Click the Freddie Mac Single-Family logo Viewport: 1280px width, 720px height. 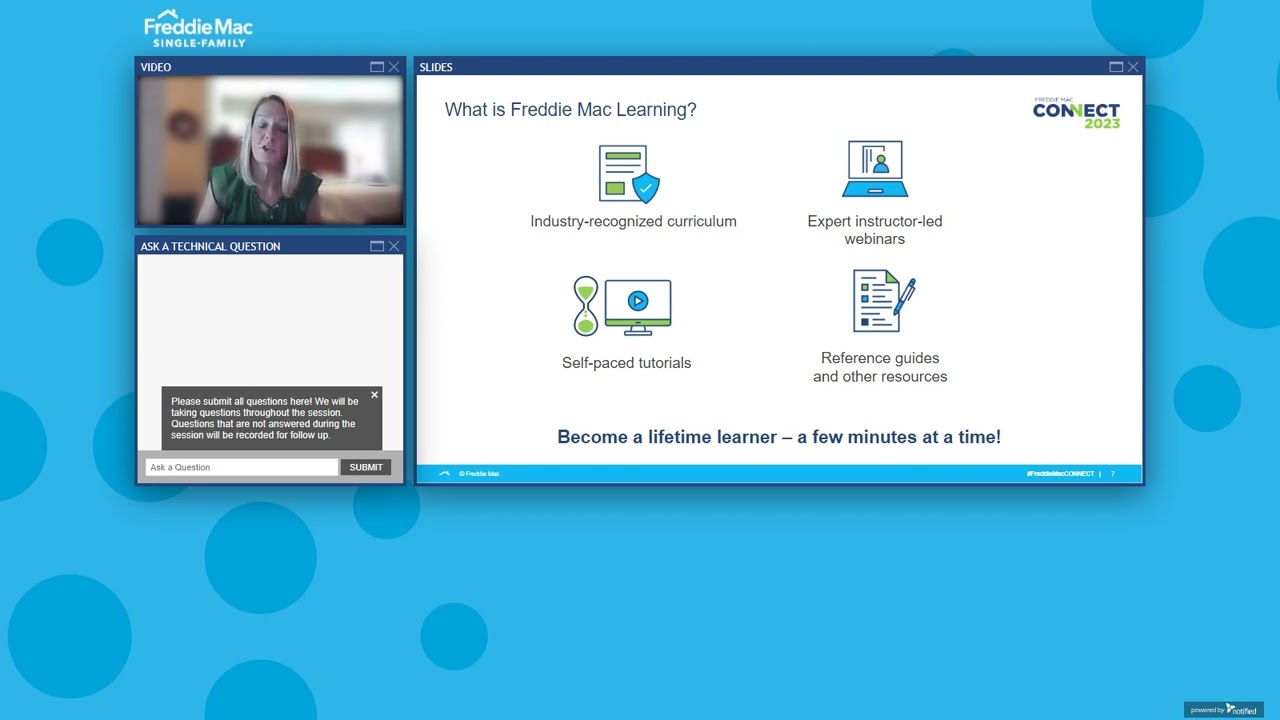coord(198,29)
